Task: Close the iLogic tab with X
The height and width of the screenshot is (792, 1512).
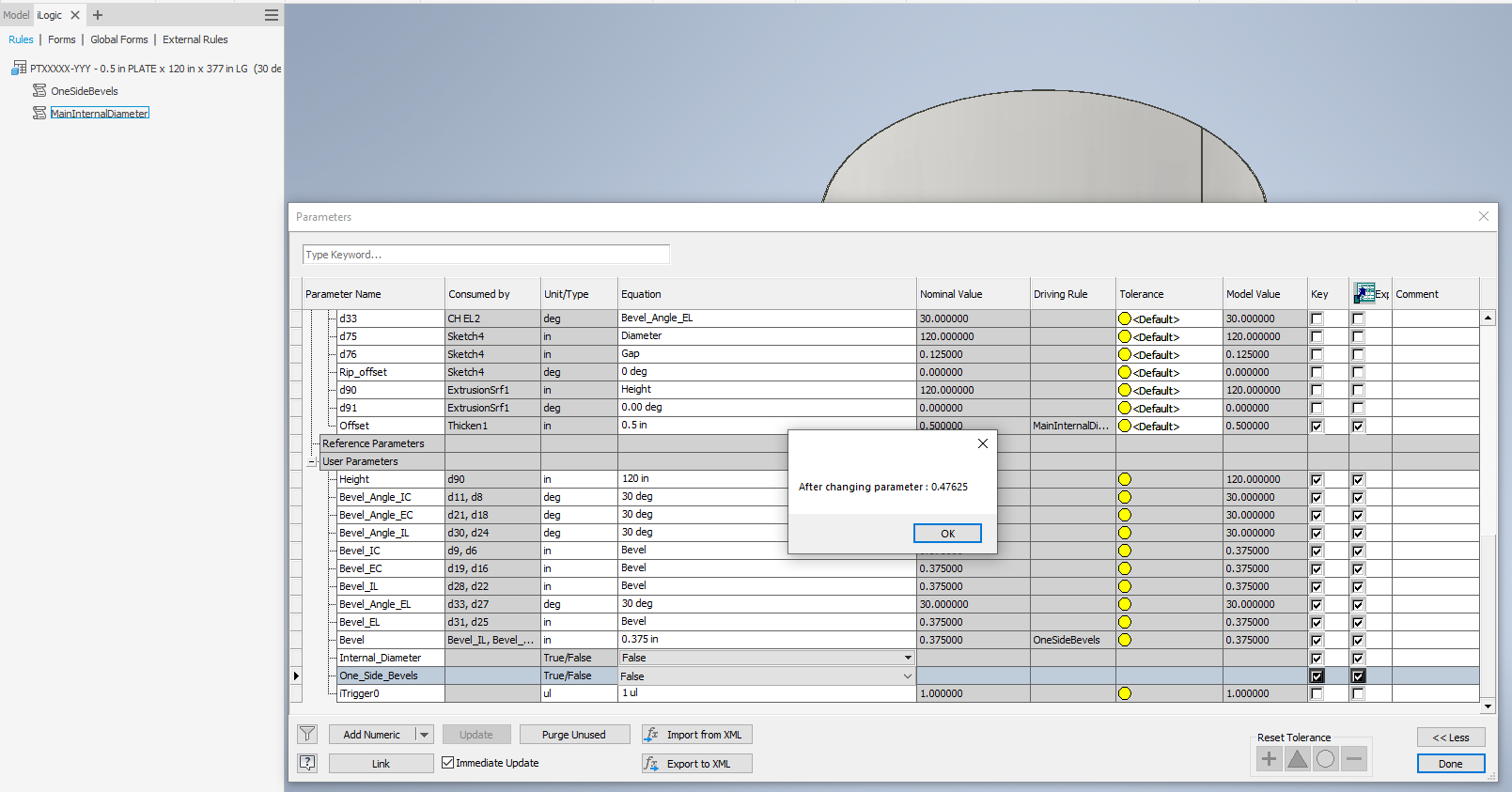Action: coord(75,15)
